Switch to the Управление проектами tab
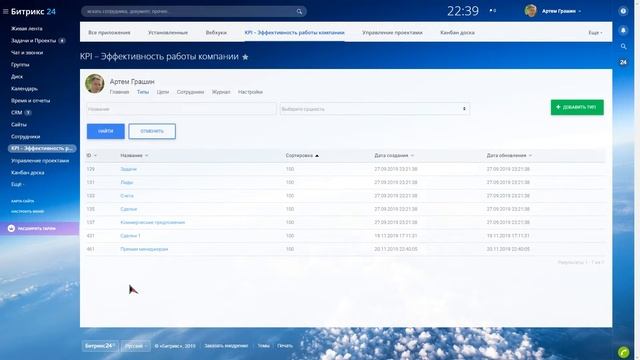The height and width of the screenshot is (360, 640). (392, 33)
